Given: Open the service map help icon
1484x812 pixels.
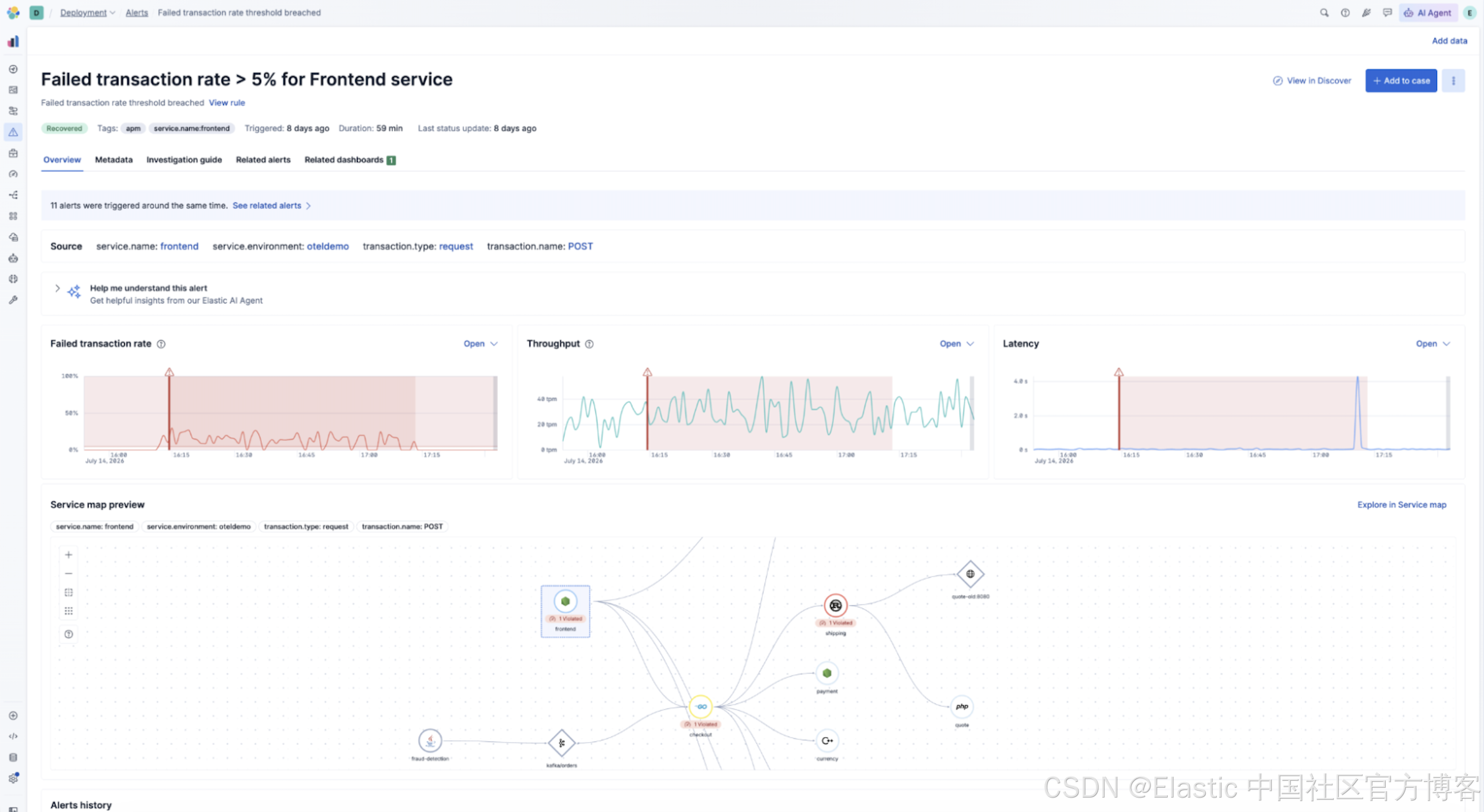Looking at the screenshot, I should tap(69, 634).
